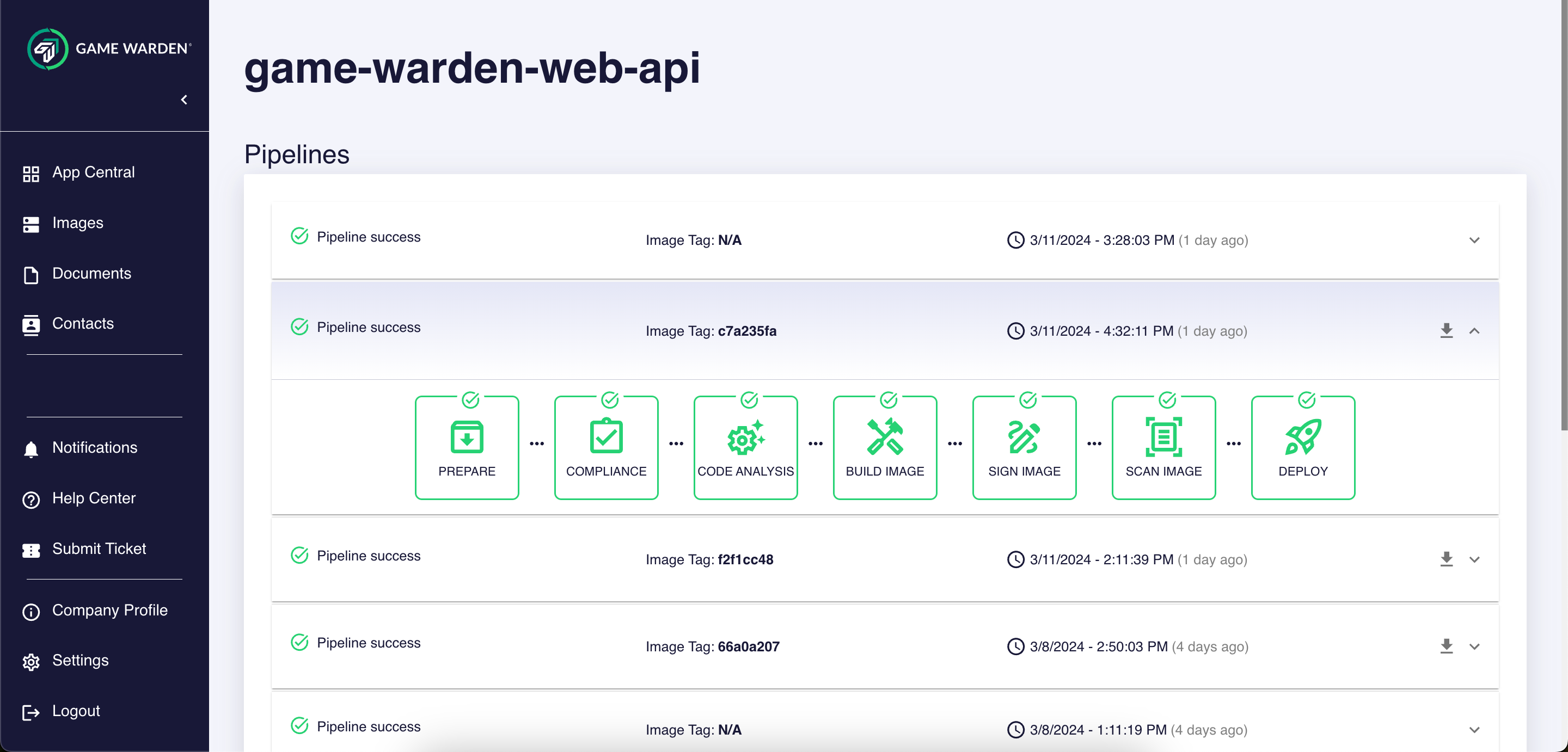
Task: Click the Pipelines section heading
Action: (x=296, y=154)
